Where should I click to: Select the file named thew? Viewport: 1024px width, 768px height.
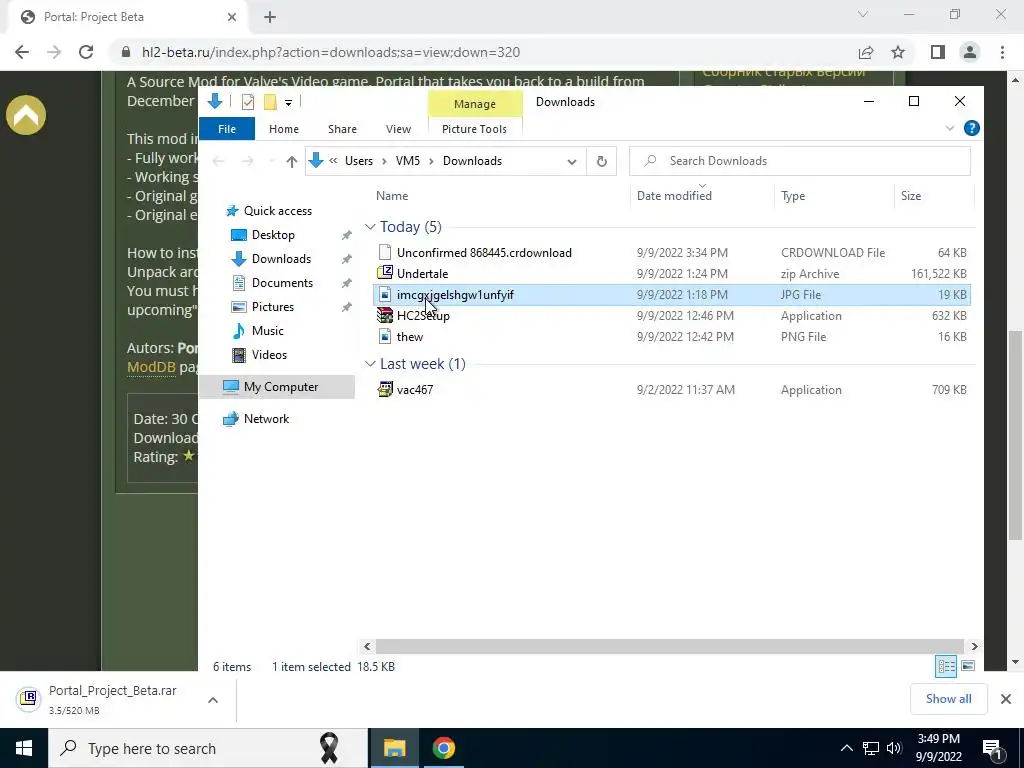coord(409,337)
